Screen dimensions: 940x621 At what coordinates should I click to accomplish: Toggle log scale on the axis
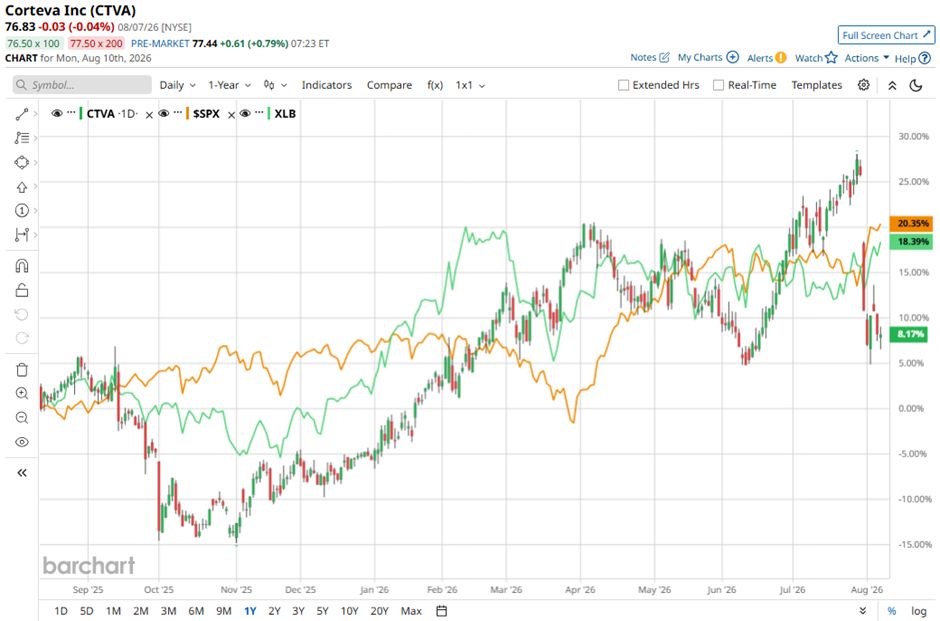point(918,611)
